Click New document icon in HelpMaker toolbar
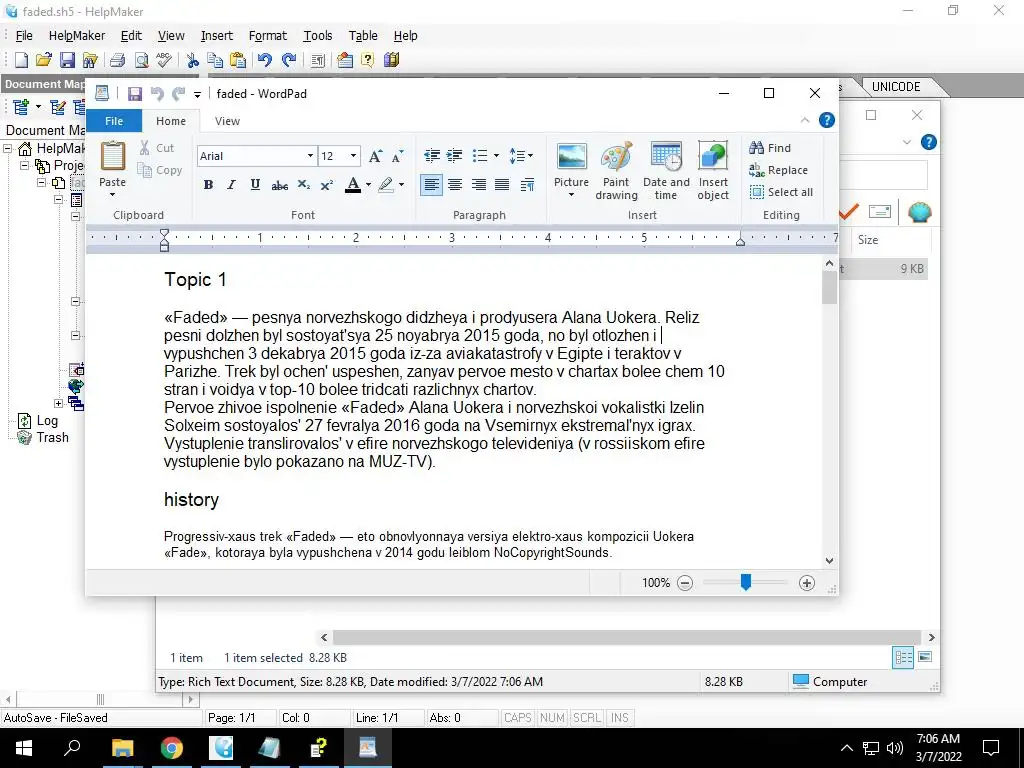 pyautogui.click(x=22, y=60)
